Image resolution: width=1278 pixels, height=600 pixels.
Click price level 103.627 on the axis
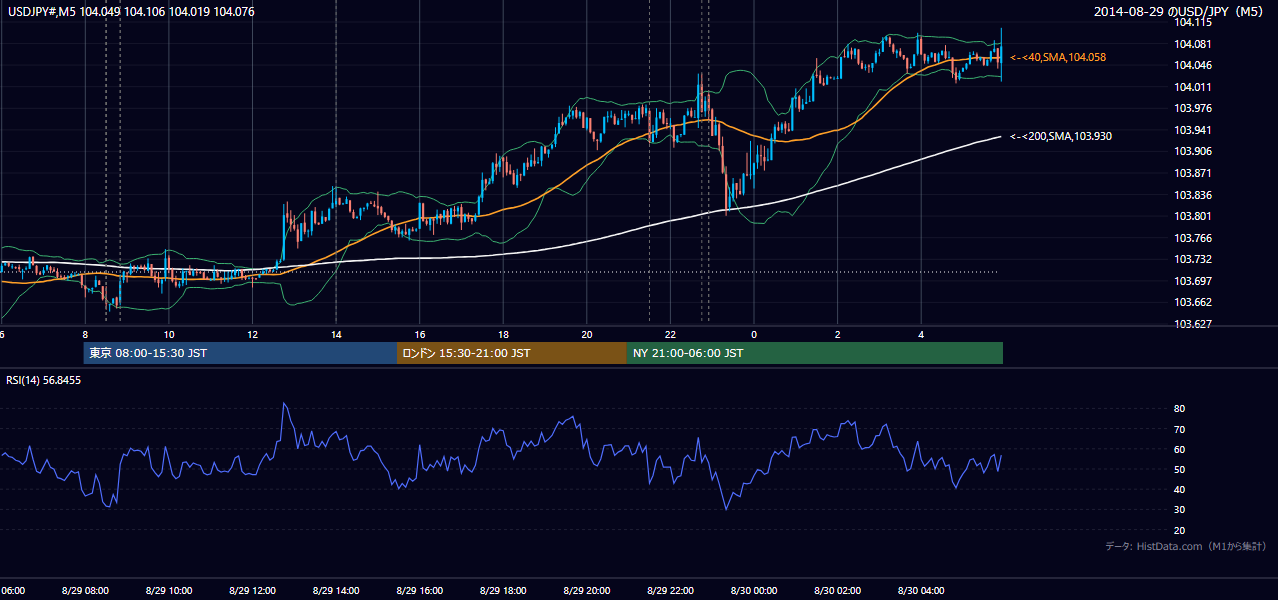1193,324
